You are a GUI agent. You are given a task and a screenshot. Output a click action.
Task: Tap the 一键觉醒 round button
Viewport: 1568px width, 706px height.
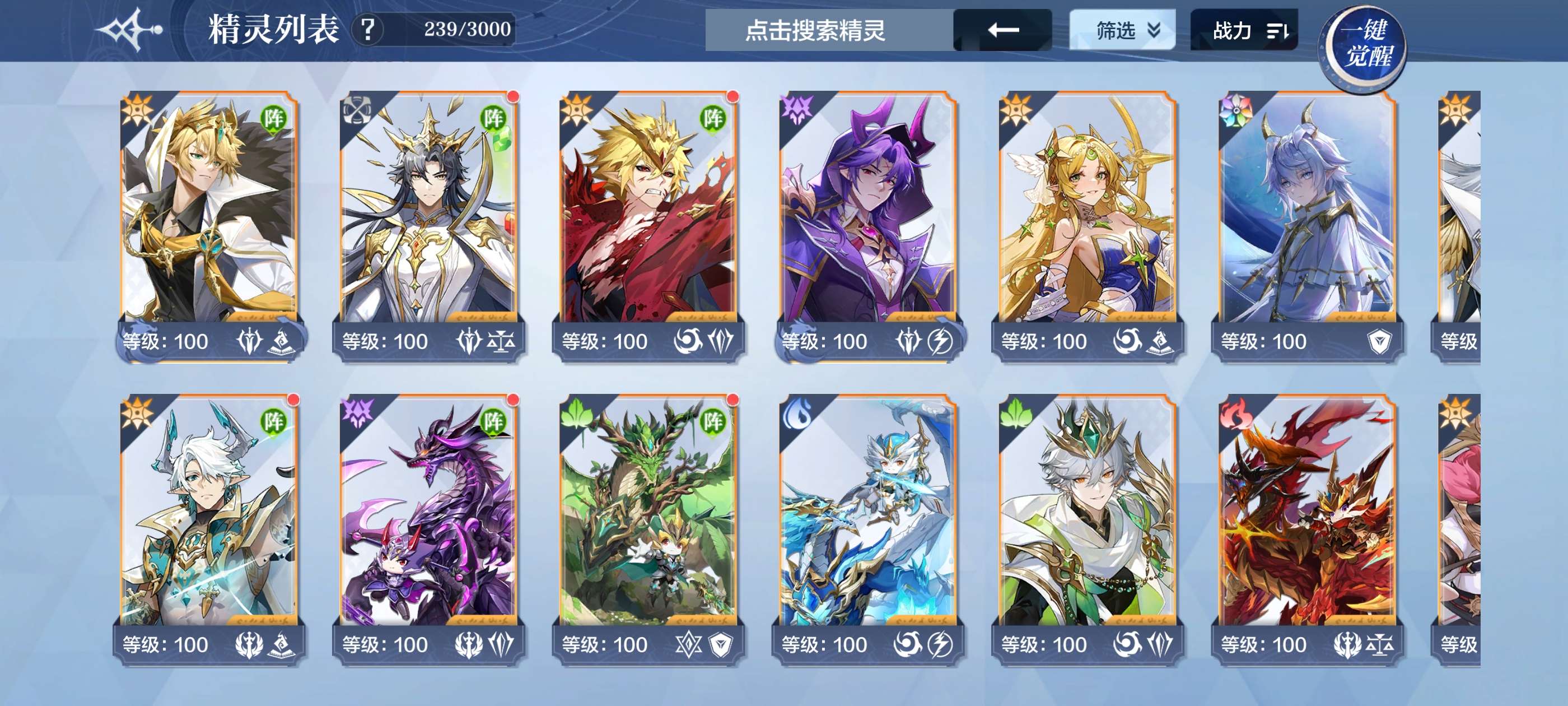[1364, 48]
